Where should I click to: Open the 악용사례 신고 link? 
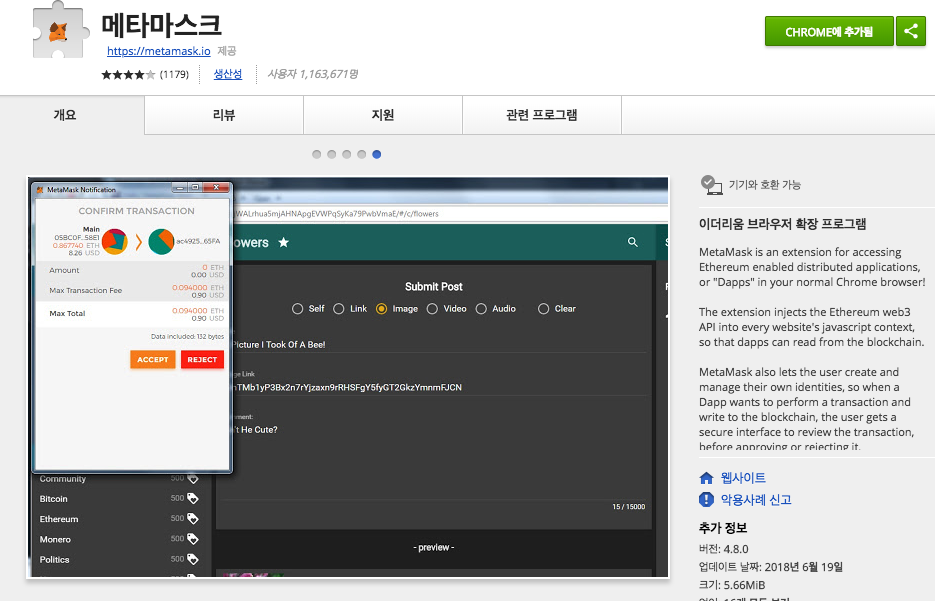(x=756, y=500)
